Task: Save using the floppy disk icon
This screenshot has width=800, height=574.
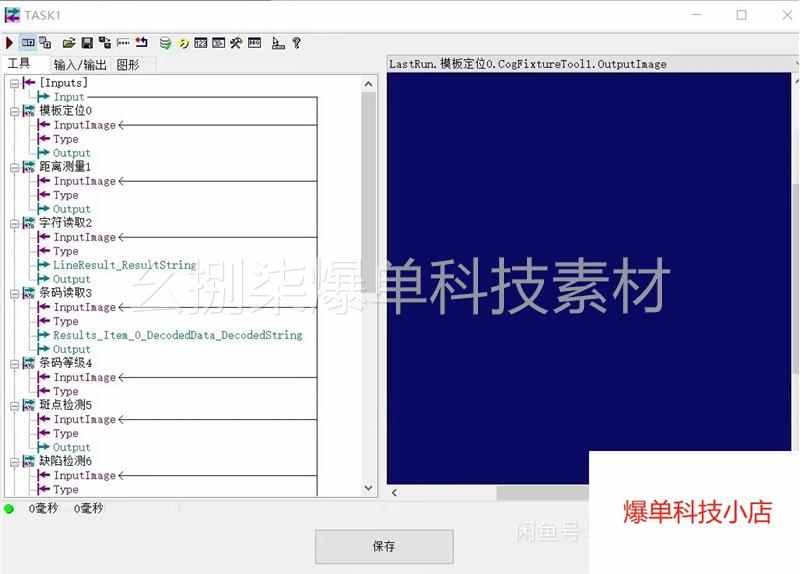Action: (x=87, y=43)
